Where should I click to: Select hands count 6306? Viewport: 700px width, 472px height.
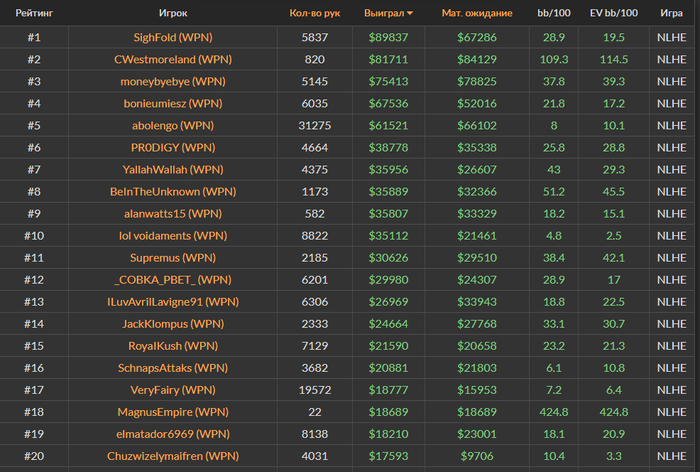click(x=315, y=302)
